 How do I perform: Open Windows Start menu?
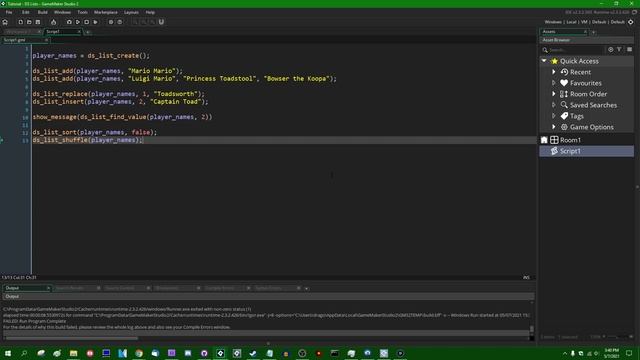8,353
